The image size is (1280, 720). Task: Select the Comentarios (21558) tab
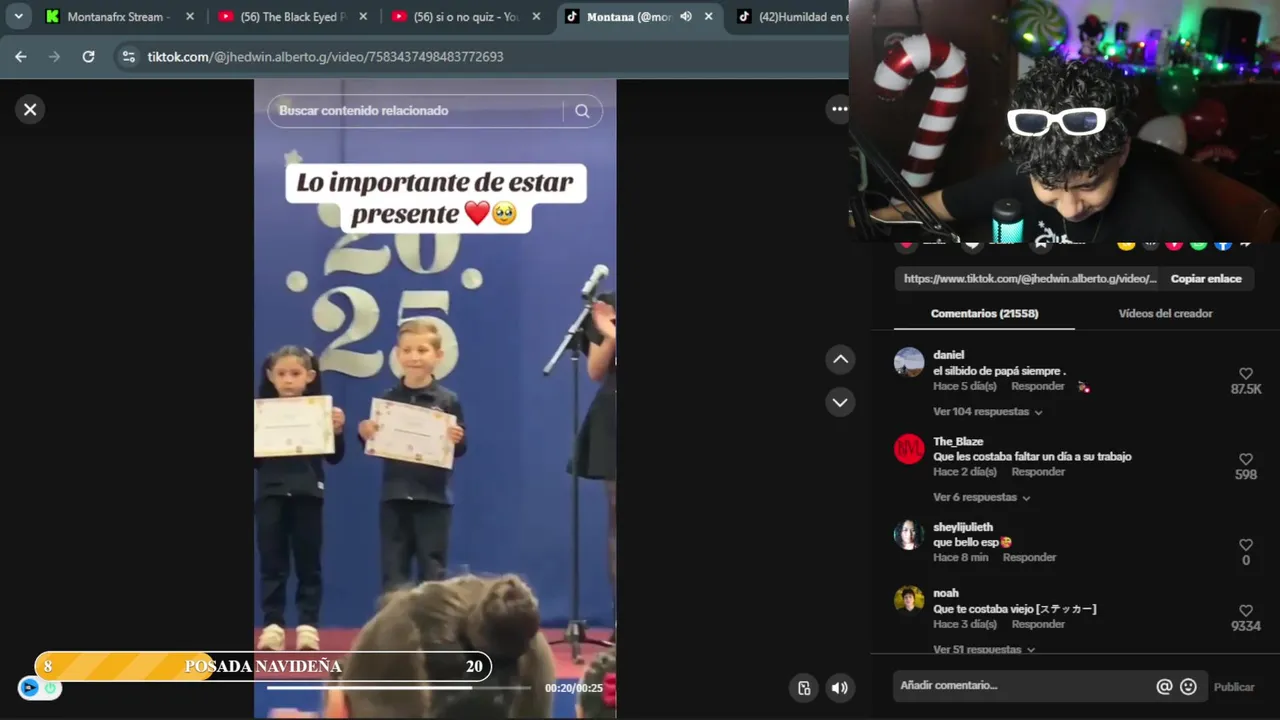coord(984,314)
